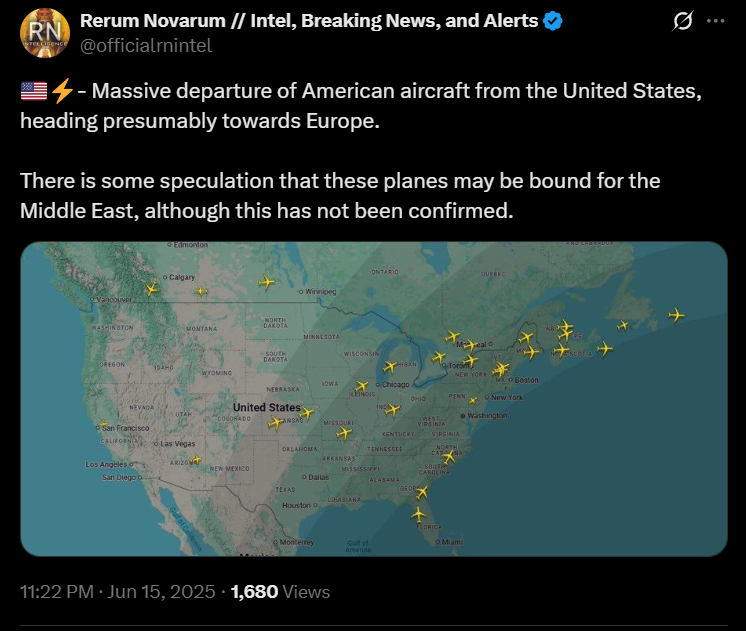Select the plane icon west of Chicago
Viewport: 746px width, 631px height.
[362, 386]
